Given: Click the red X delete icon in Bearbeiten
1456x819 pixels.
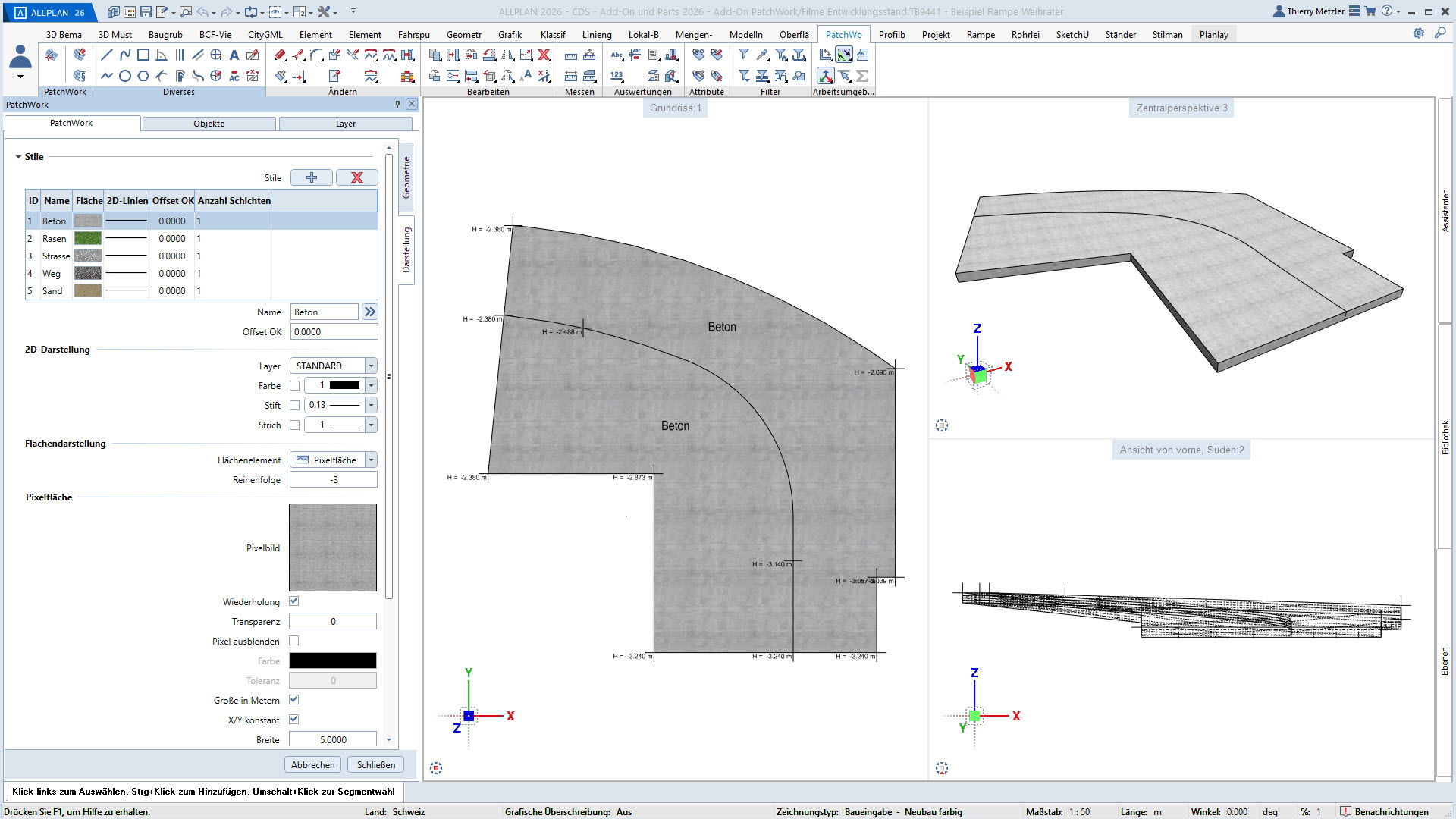Looking at the screenshot, I should [544, 55].
